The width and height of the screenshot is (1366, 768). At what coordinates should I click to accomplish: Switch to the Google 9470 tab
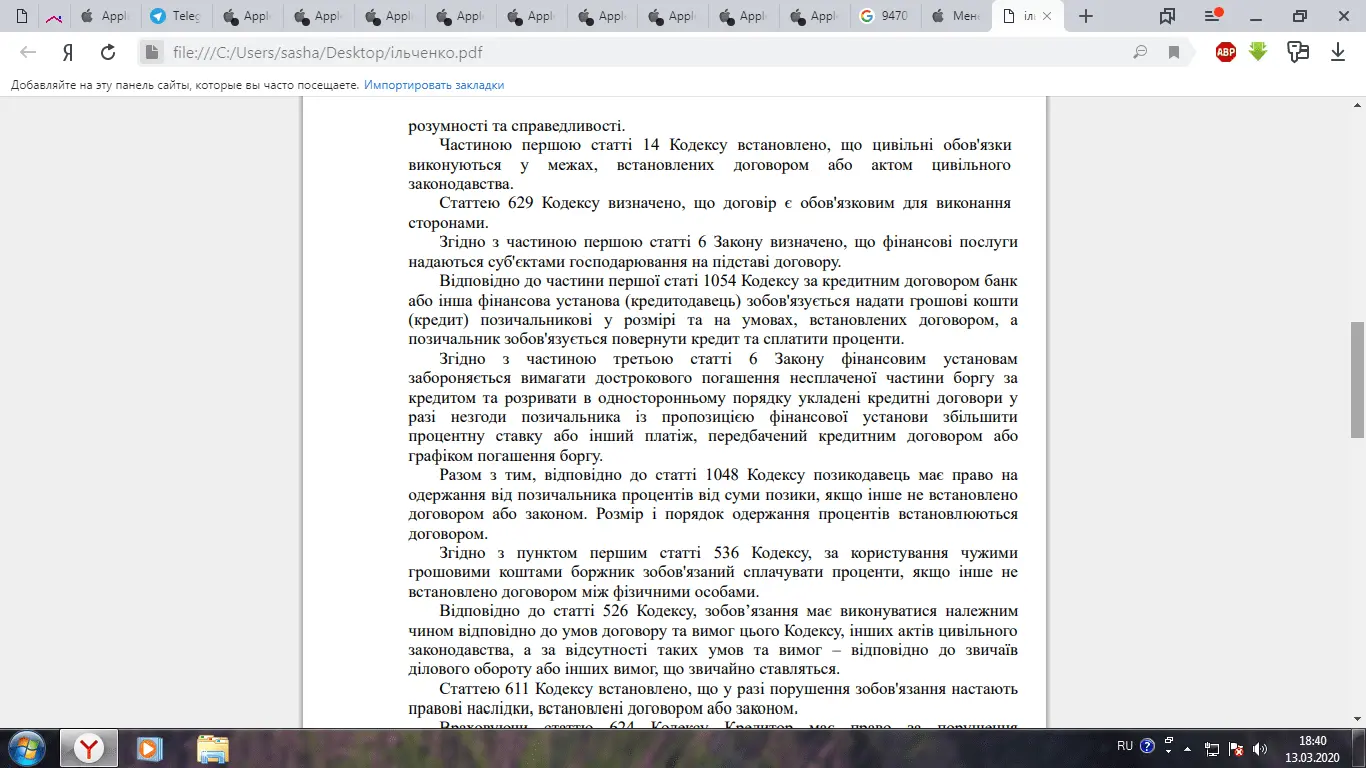[885, 16]
